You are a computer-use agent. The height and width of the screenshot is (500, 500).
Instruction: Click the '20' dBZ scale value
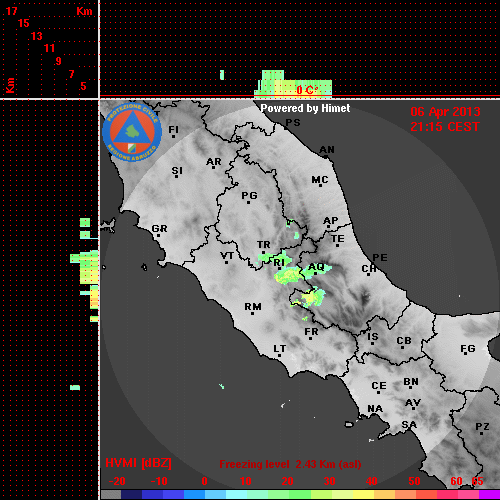[287, 481]
